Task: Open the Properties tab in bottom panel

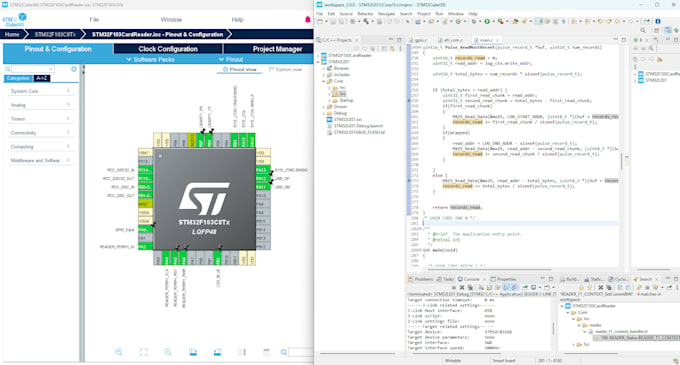Action: point(503,279)
